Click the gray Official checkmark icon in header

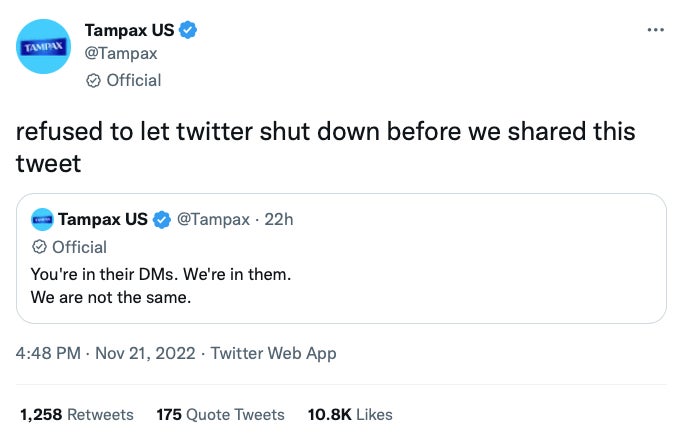pyautogui.click(x=93, y=80)
